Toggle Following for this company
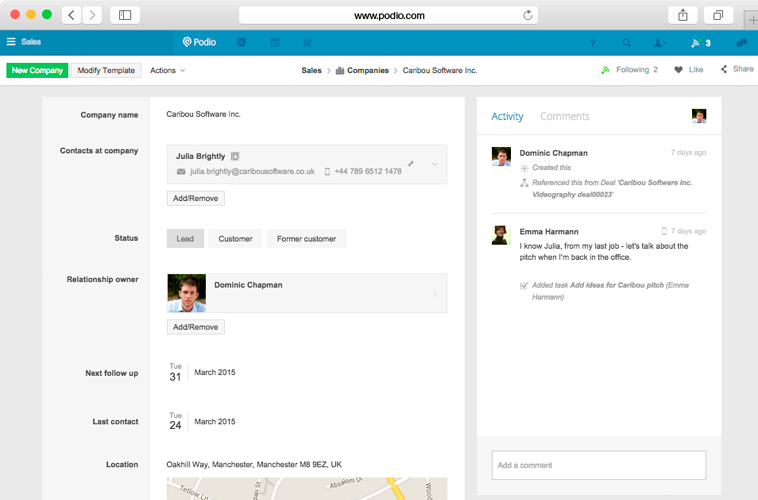The width and height of the screenshot is (758, 500). click(629, 70)
